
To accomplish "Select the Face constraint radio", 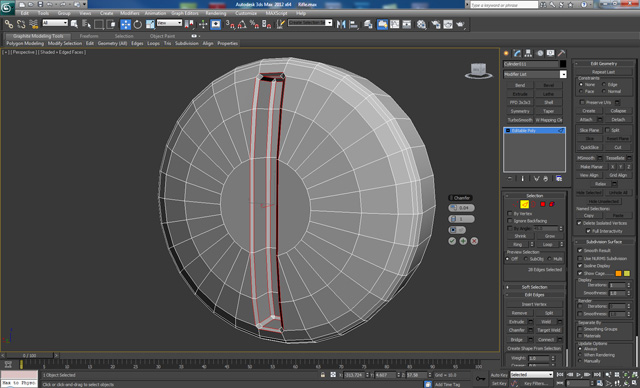I will (x=581, y=91).
